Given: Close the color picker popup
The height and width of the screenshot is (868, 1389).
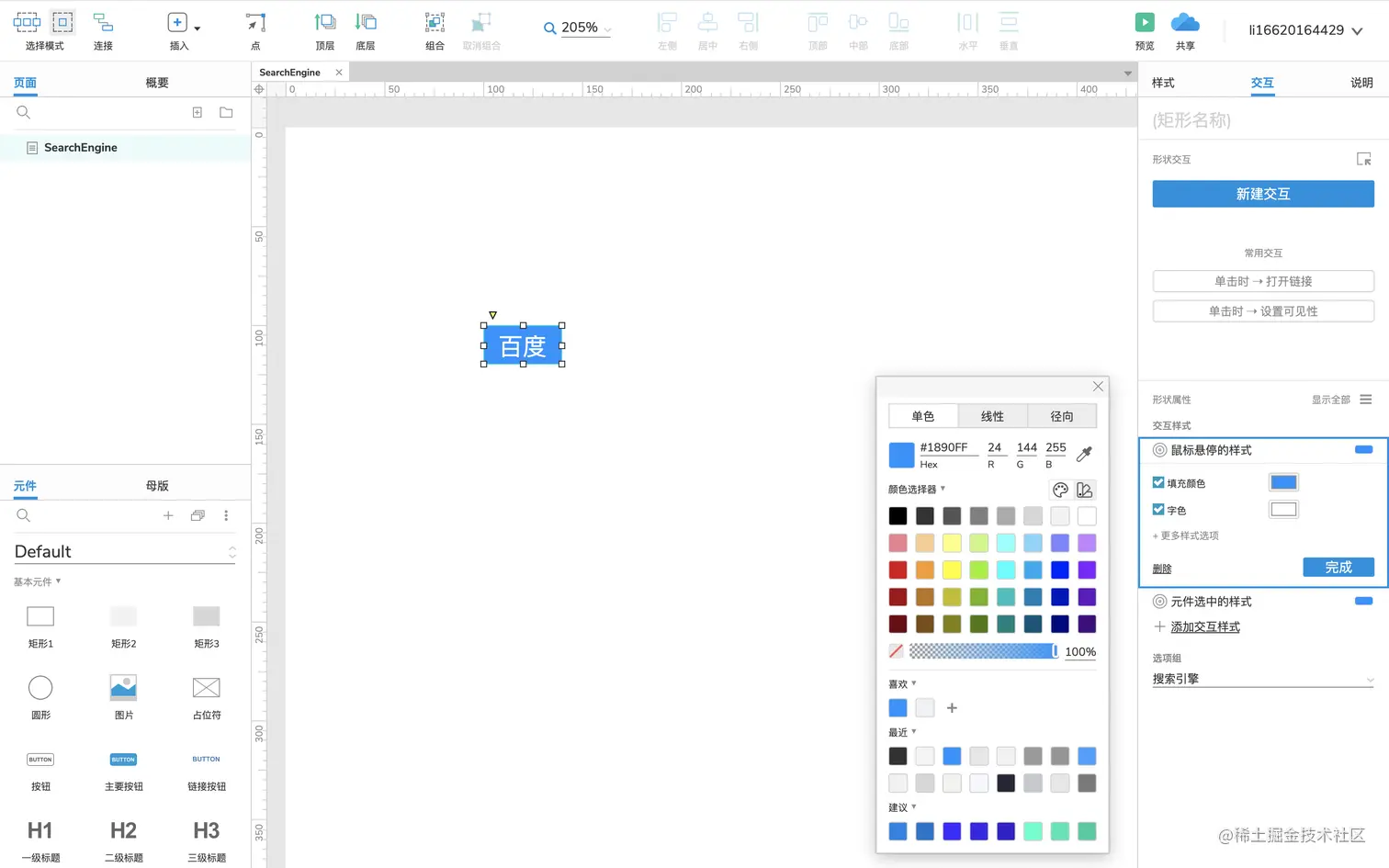Looking at the screenshot, I should point(1098,387).
